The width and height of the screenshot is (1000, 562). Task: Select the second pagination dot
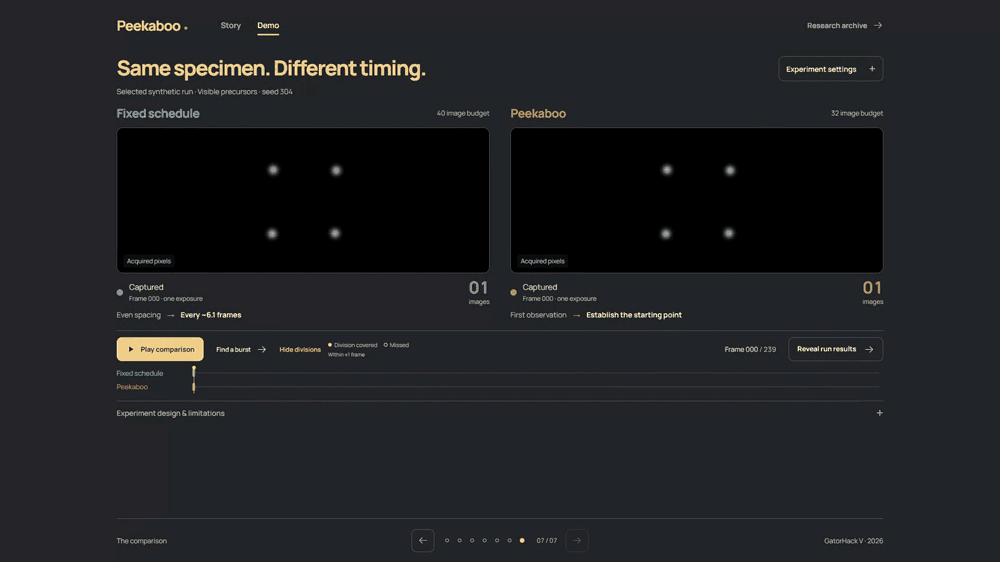pyautogui.click(x=459, y=540)
